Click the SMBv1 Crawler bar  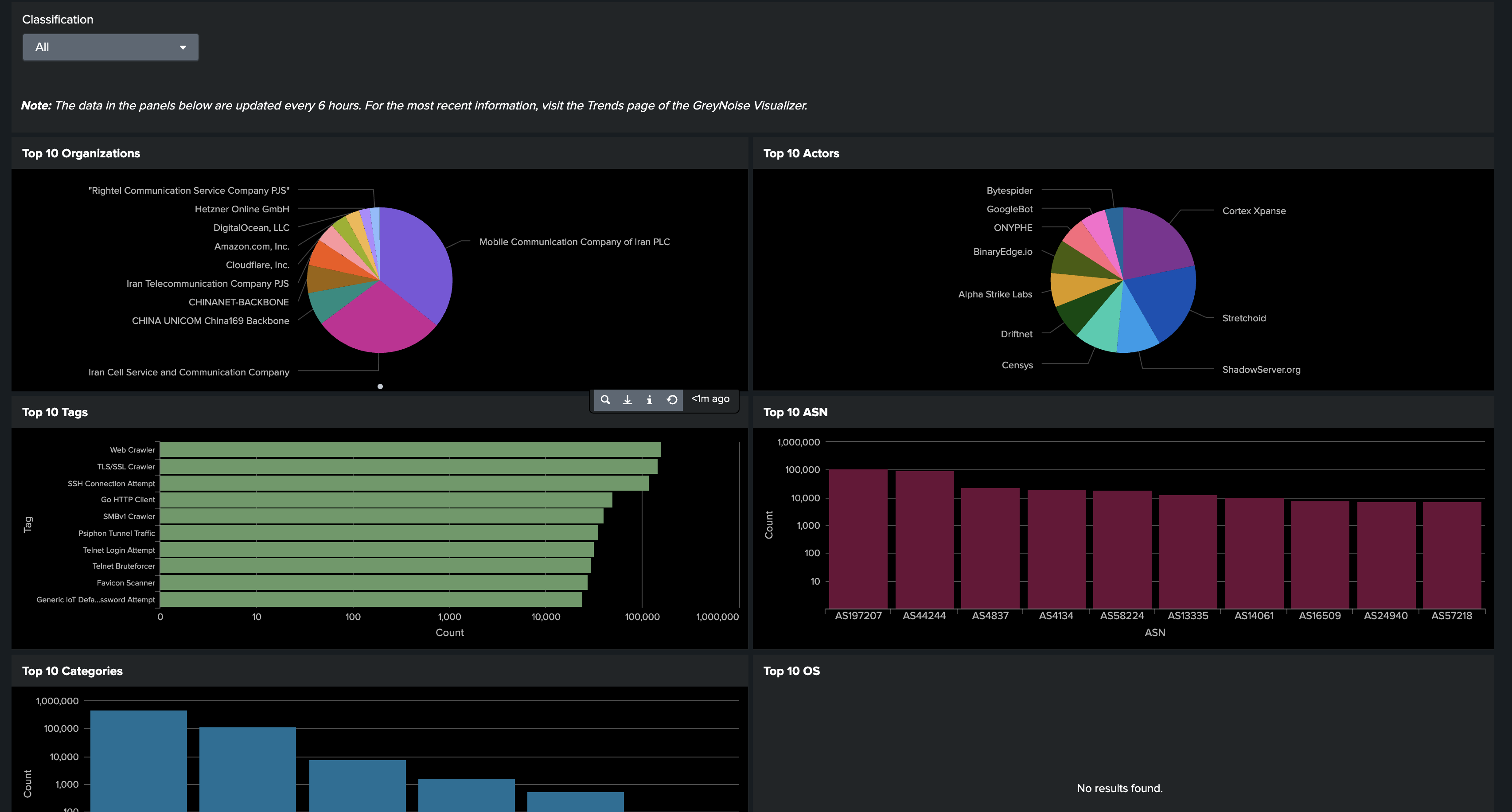382,516
